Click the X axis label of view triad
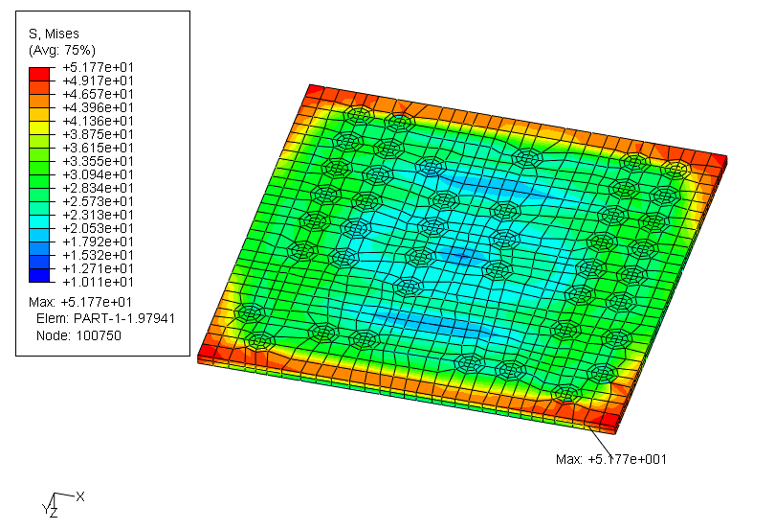This screenshot has width=775, height=530. [x=80, y=496]
